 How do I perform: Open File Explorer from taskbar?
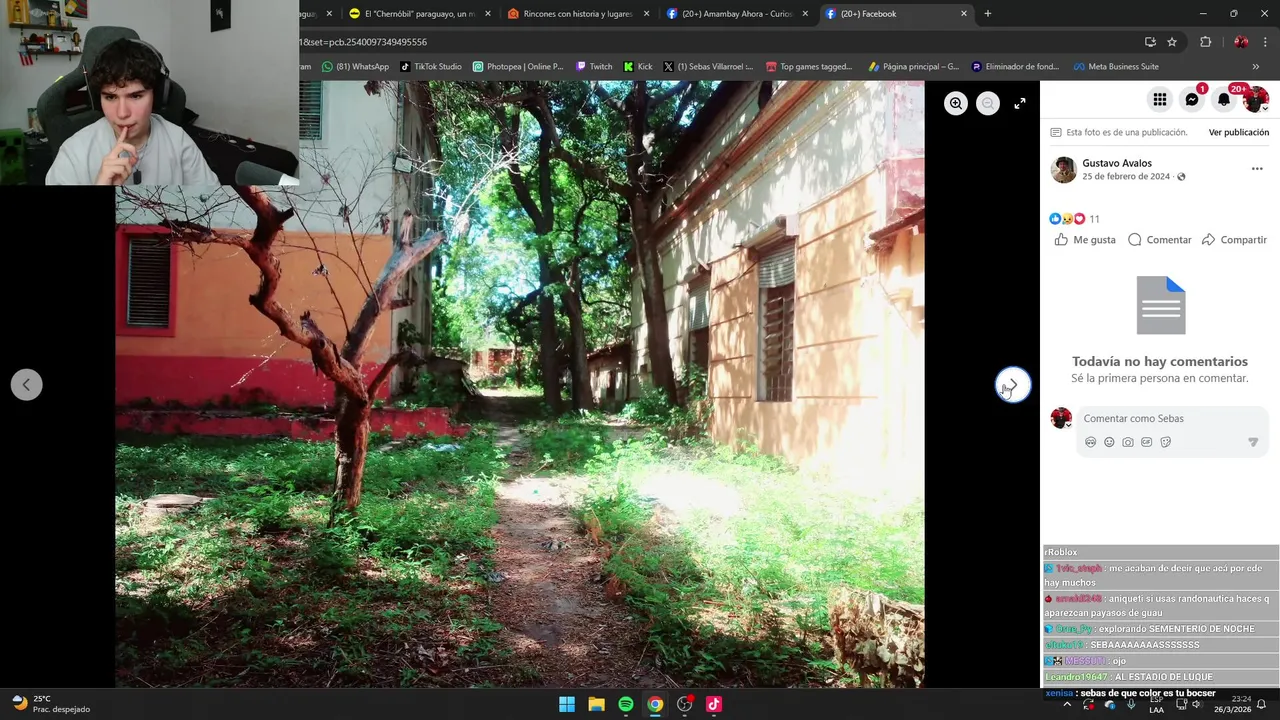point(596,704)
